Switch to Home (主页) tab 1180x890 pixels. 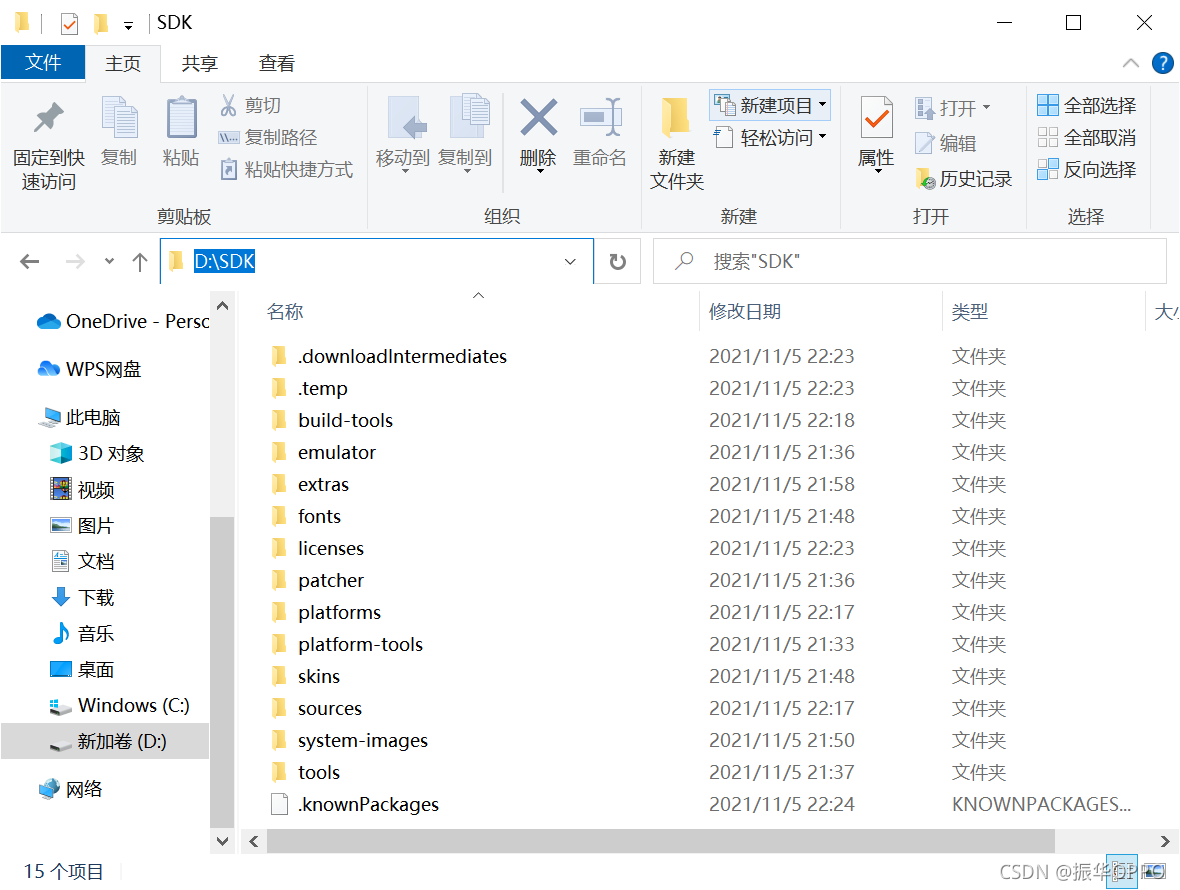123,63
